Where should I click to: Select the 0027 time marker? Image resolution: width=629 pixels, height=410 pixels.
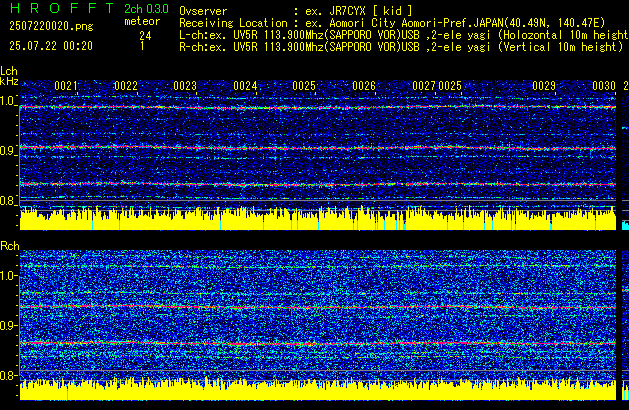[424, 86]
